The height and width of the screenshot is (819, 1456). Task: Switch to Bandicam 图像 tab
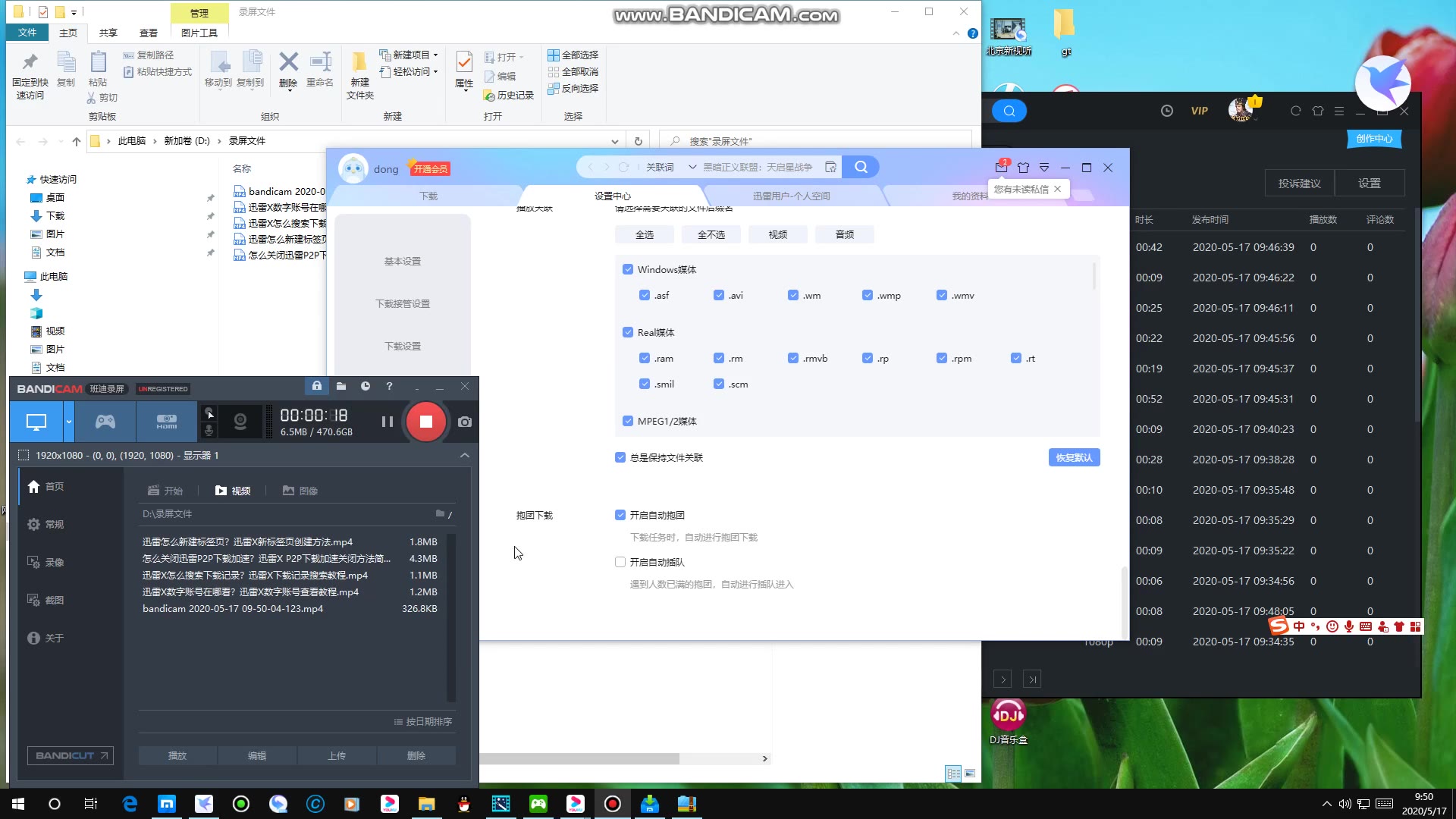pos(300,491)
